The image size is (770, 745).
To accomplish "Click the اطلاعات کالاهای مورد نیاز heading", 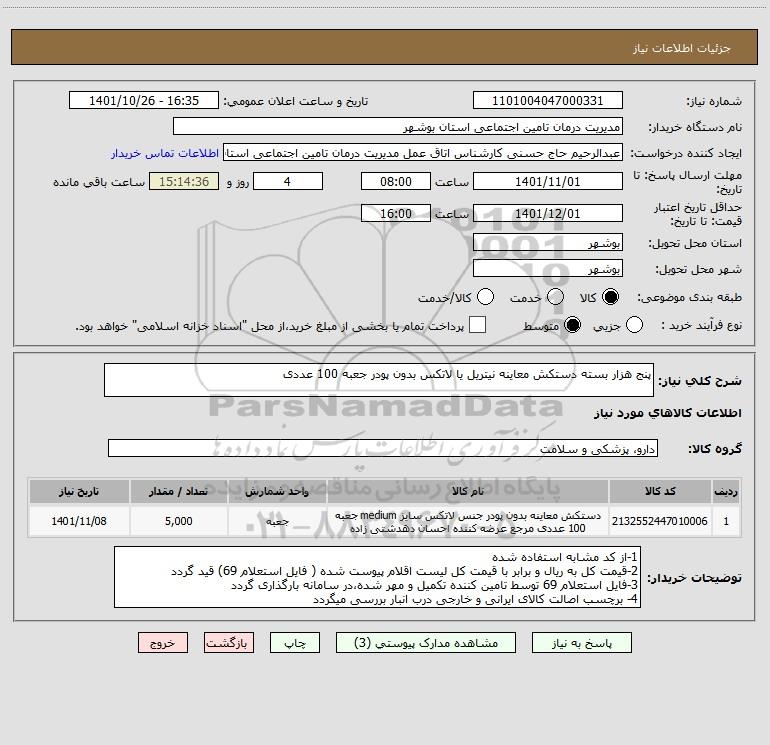I will (667, 413).
